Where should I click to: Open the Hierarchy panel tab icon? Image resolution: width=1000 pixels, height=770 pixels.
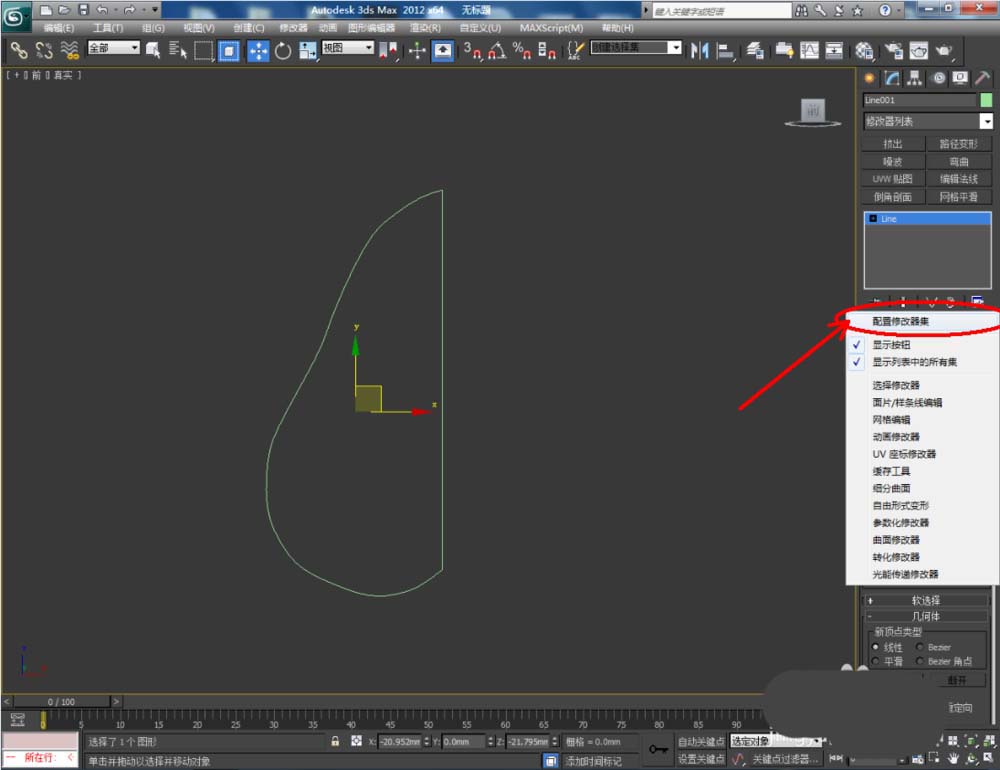(914, 78)
